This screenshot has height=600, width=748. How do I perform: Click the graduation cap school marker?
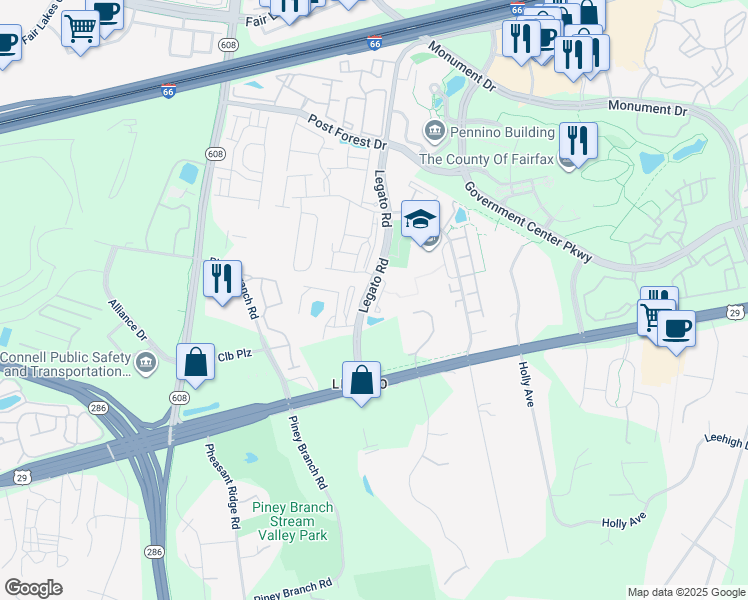[x=420, y=220]
